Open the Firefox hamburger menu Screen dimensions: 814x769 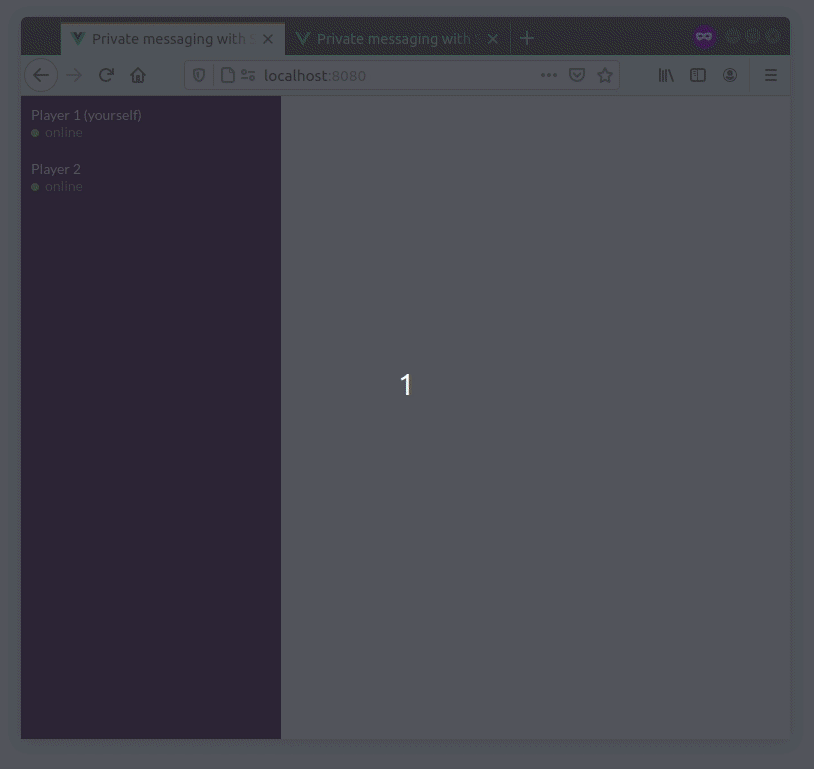770,74
